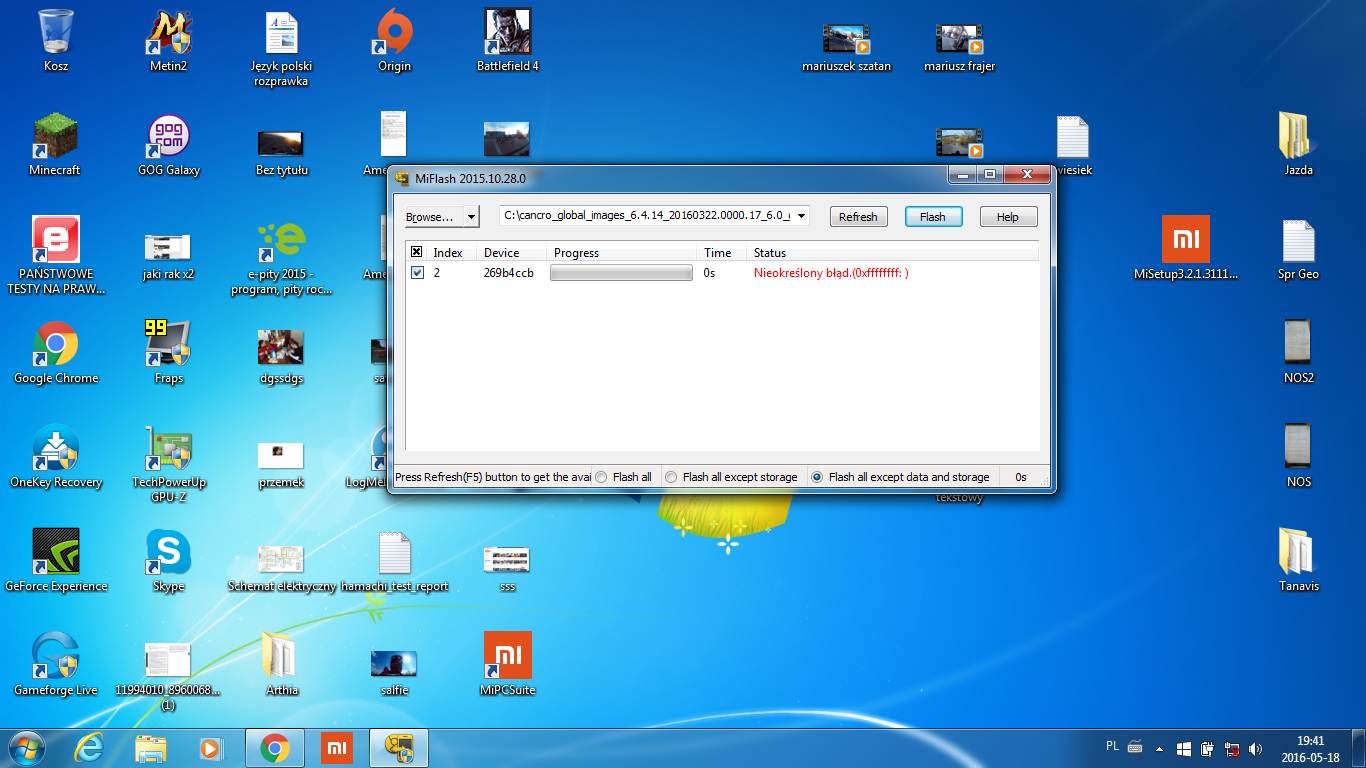Select 'Flash all except data and storage'
The image size is (1366, 768).
pyautogui.click(x=817, y=477)
